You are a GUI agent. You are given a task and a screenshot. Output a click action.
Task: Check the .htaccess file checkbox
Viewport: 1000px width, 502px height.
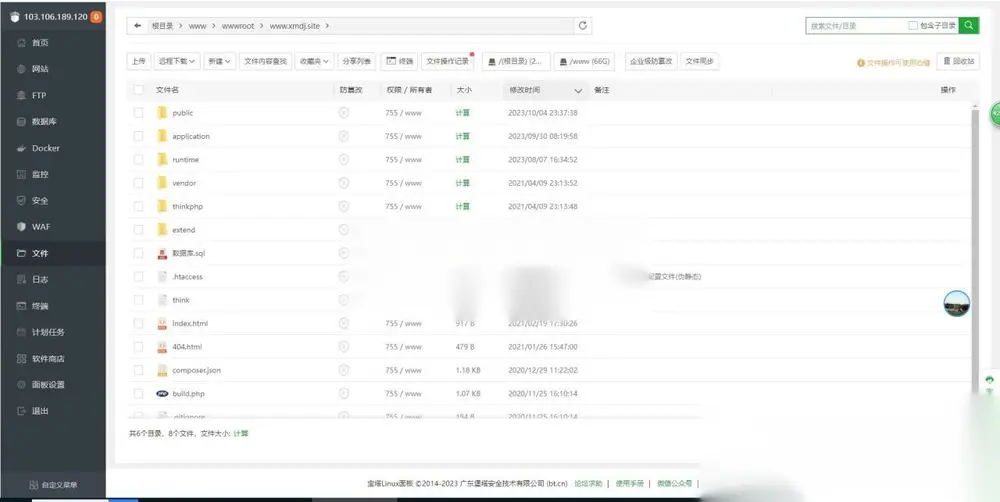pos(138,276)
